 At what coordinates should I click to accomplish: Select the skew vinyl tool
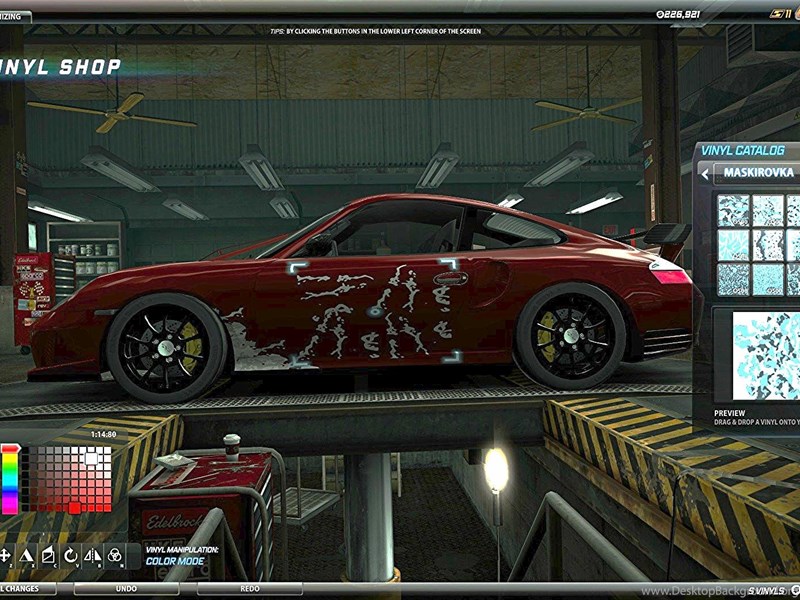point(48,553)
